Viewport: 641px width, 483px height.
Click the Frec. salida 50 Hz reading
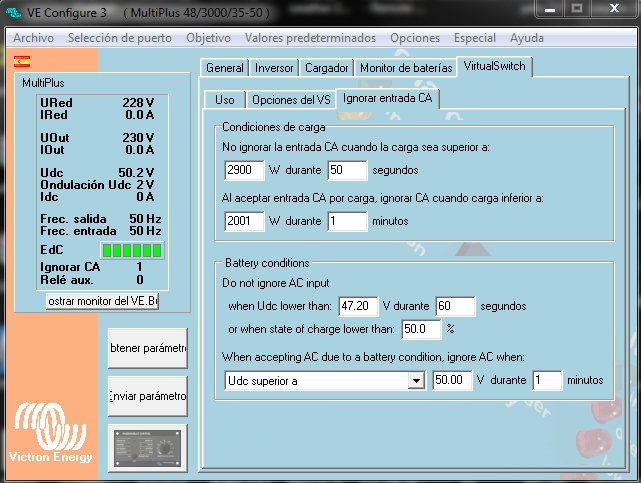101,219
